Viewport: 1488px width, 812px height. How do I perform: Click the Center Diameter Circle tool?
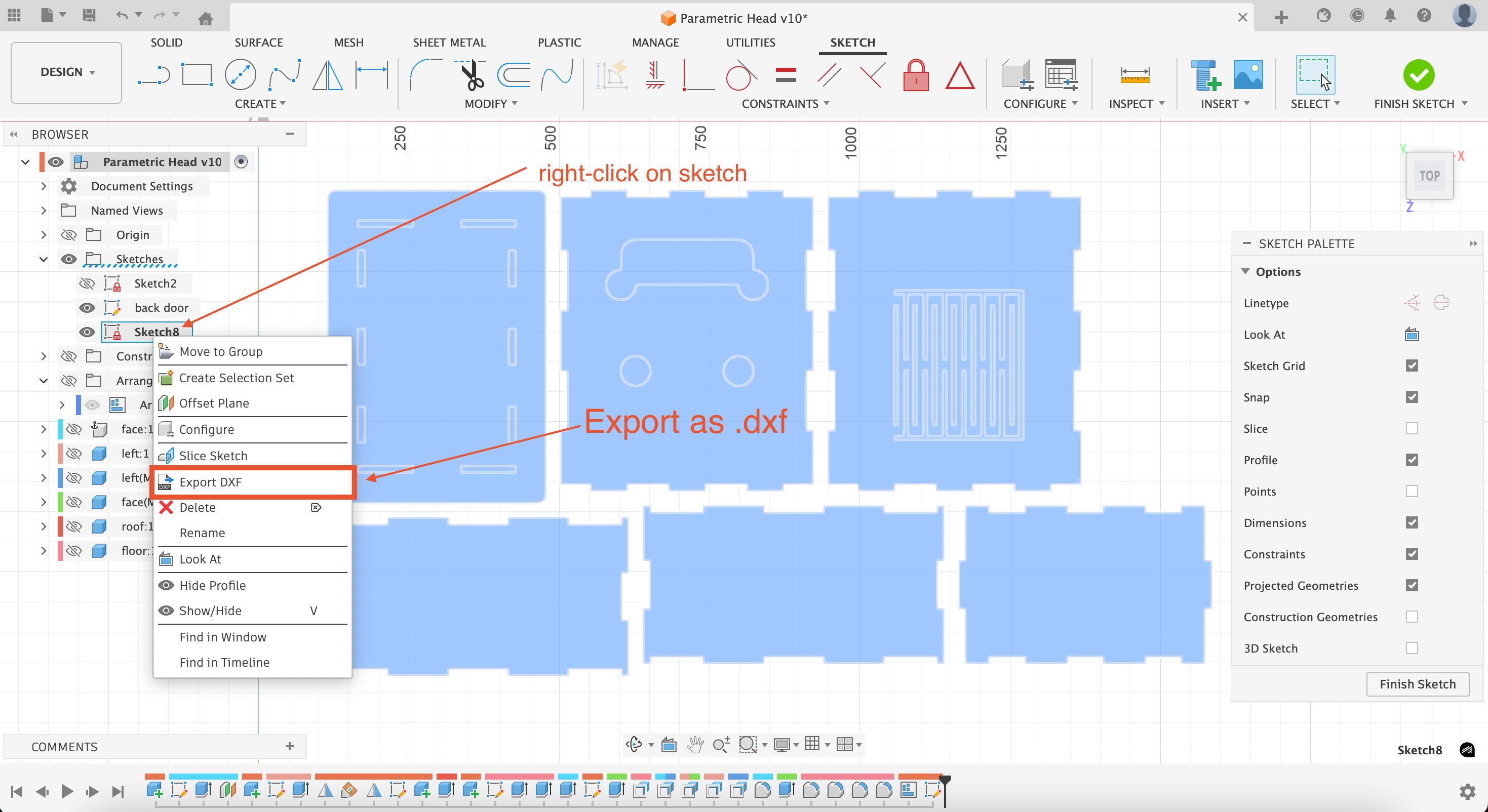click(x=240, y=75)
